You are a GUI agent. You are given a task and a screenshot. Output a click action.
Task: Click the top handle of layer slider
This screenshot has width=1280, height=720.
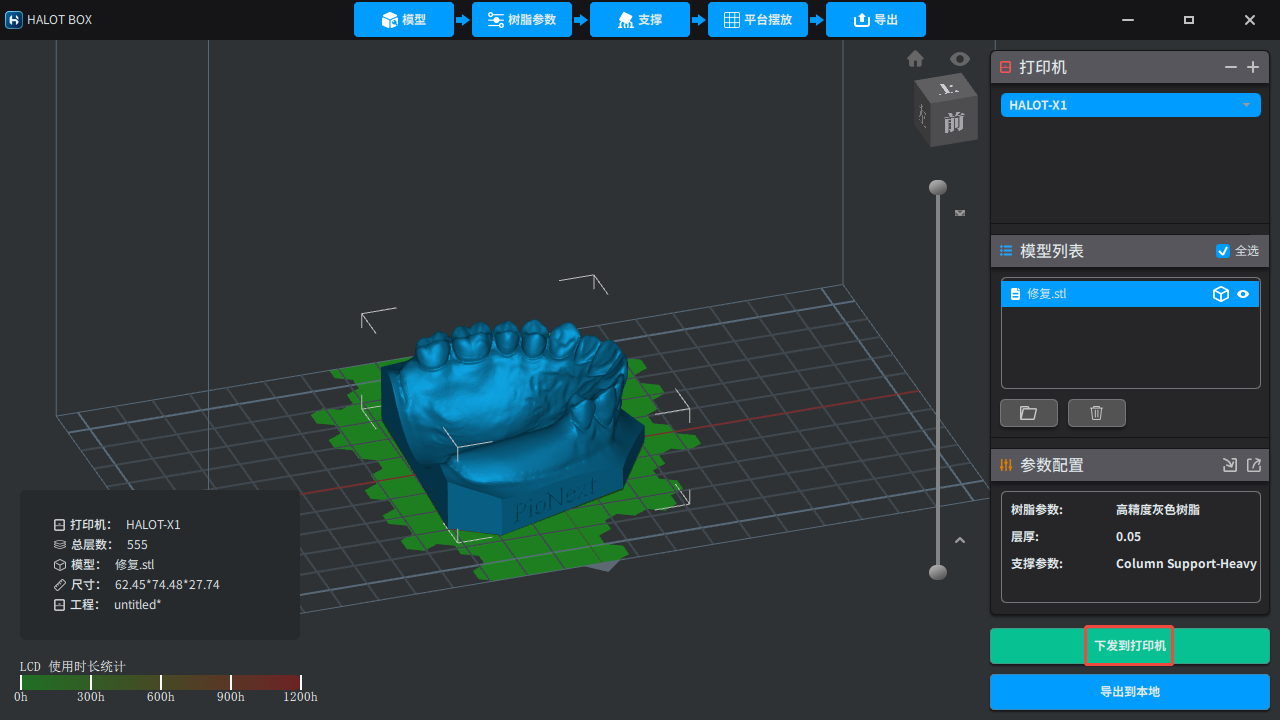tap(937, 187)
